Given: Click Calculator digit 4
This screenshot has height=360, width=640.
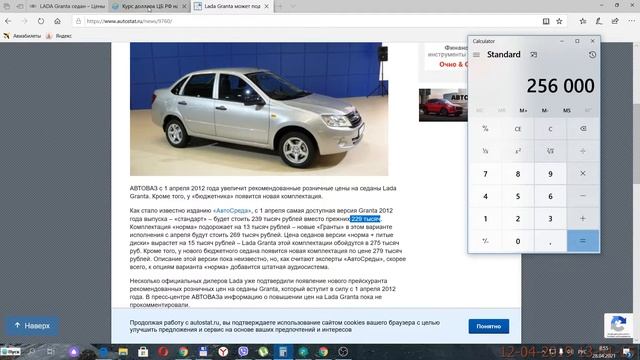Looking at the screenshot, I should pyautogui.click(x=485, y=196).
